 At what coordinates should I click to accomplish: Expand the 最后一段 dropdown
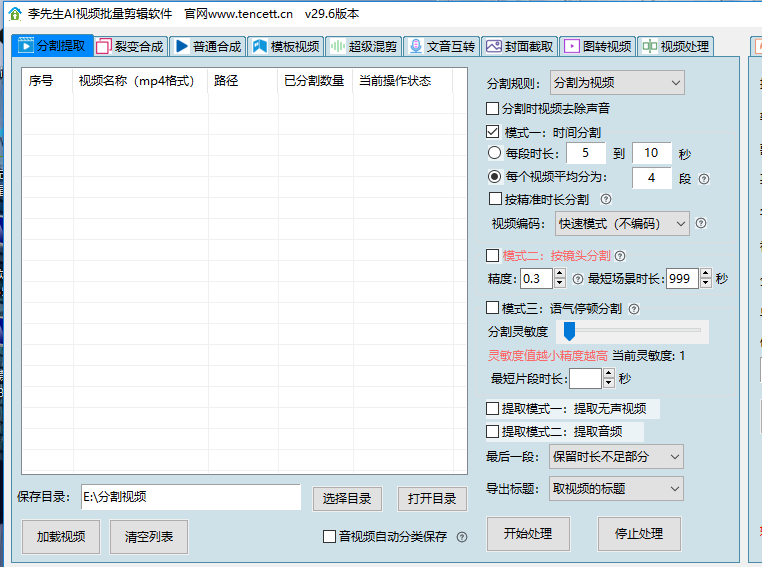[x=616, y=457]
